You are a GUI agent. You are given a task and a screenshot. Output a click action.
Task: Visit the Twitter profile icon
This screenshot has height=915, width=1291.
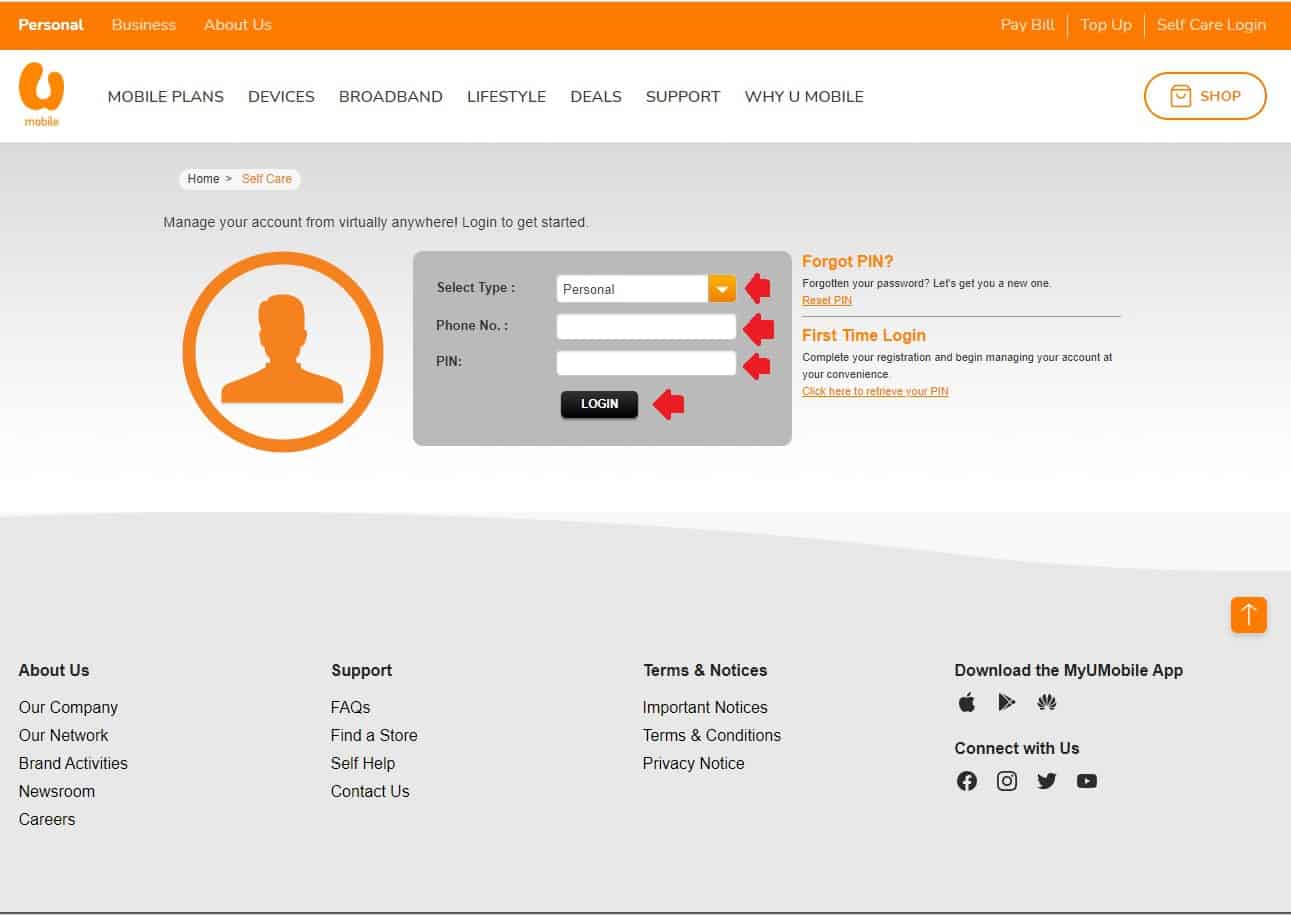click(x=1047, y=781)
